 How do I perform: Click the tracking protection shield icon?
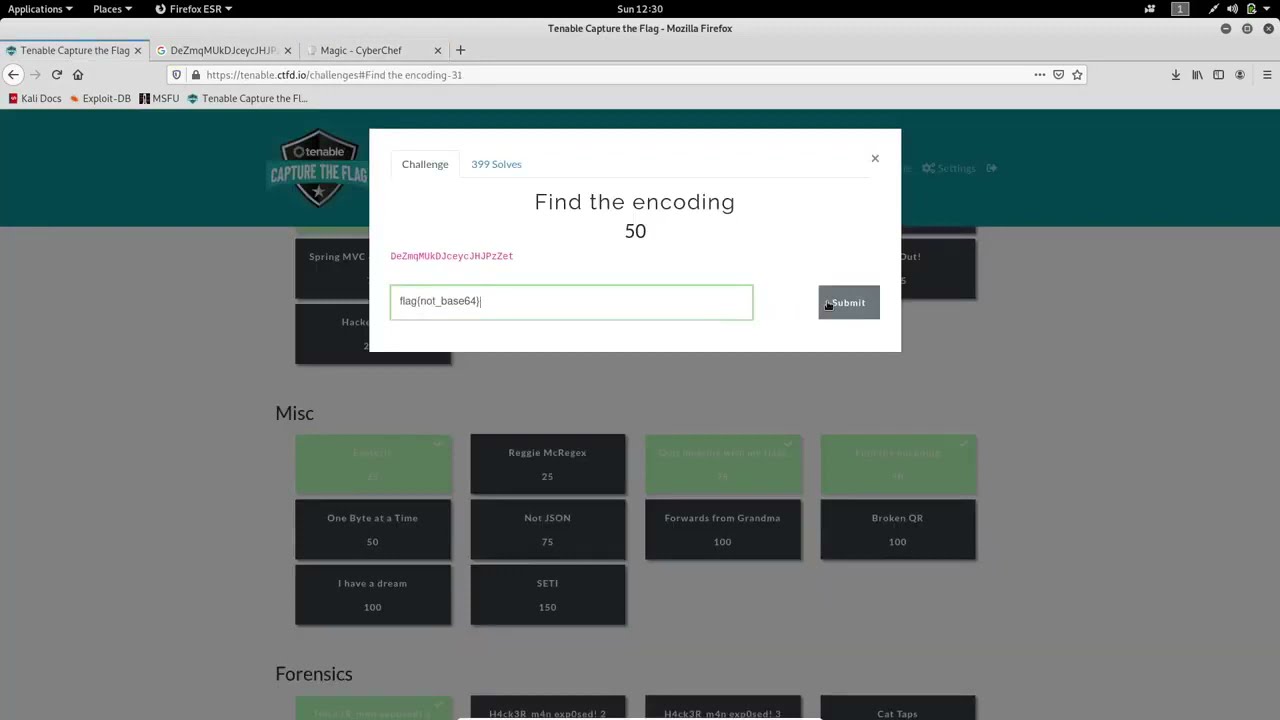coord(177,75)
